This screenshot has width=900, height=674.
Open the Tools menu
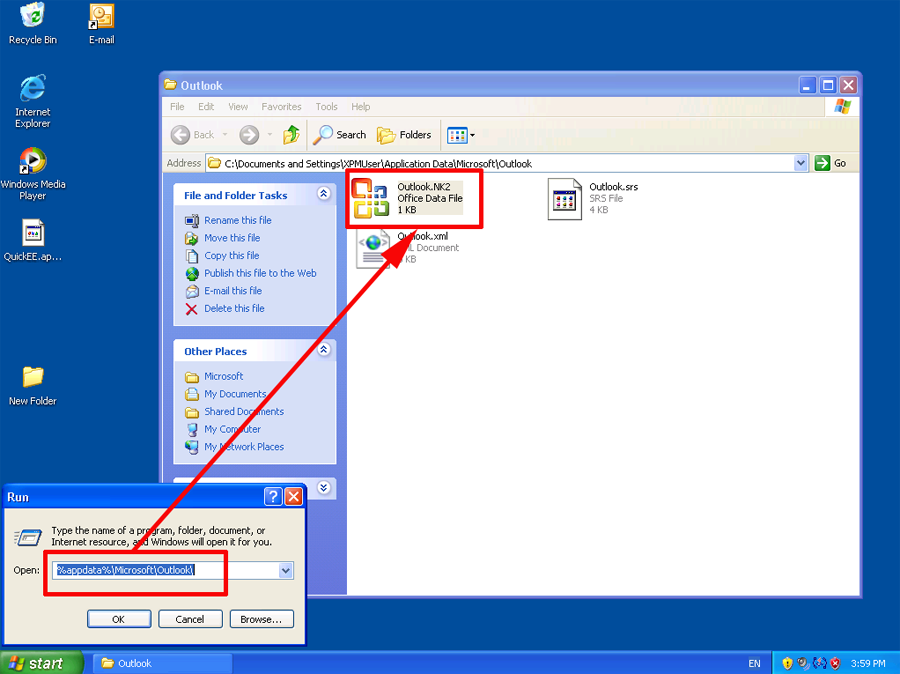(x=326, y=106)
